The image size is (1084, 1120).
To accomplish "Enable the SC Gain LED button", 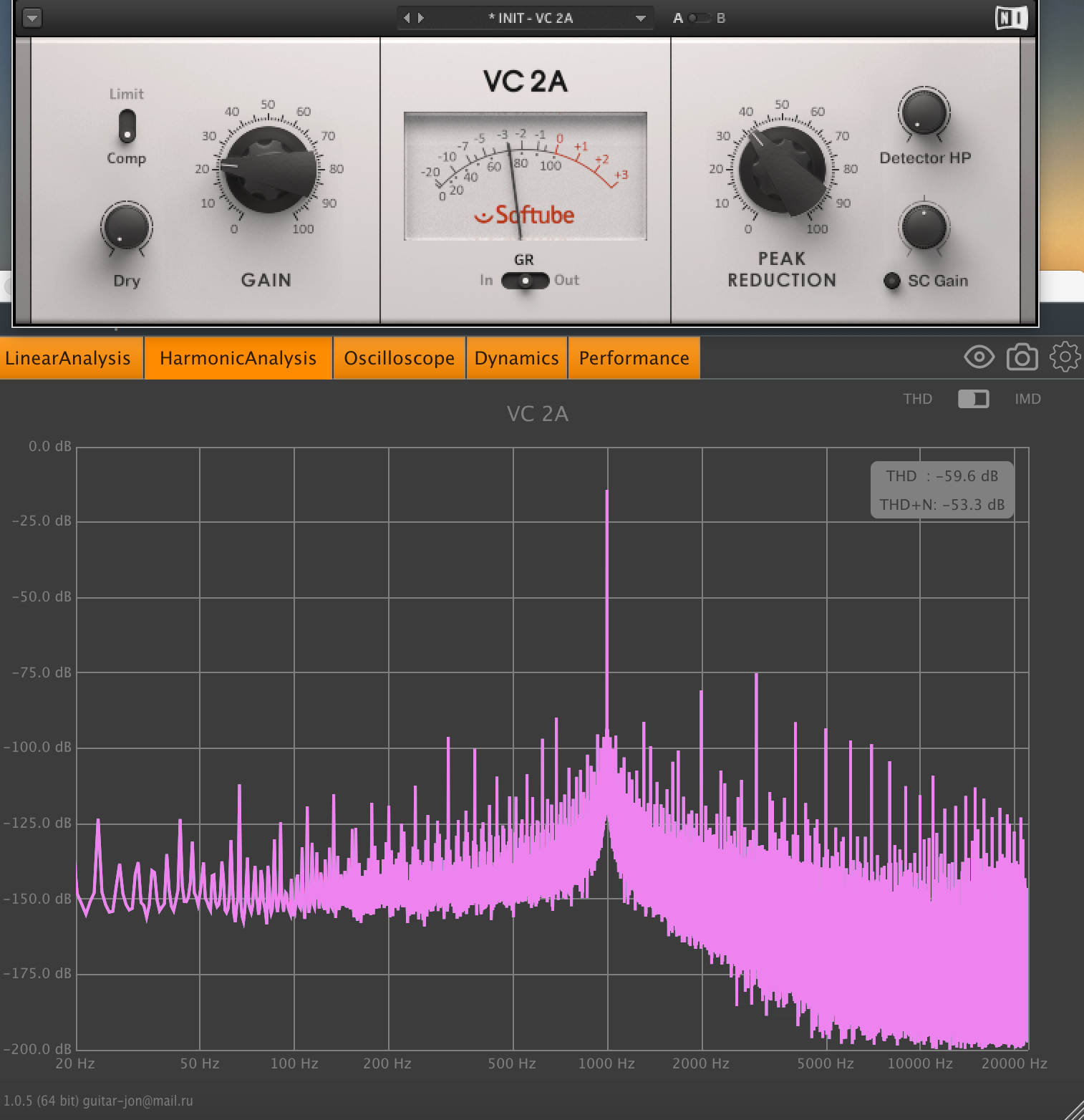I will pyautogui.click(x=892, y=281).
